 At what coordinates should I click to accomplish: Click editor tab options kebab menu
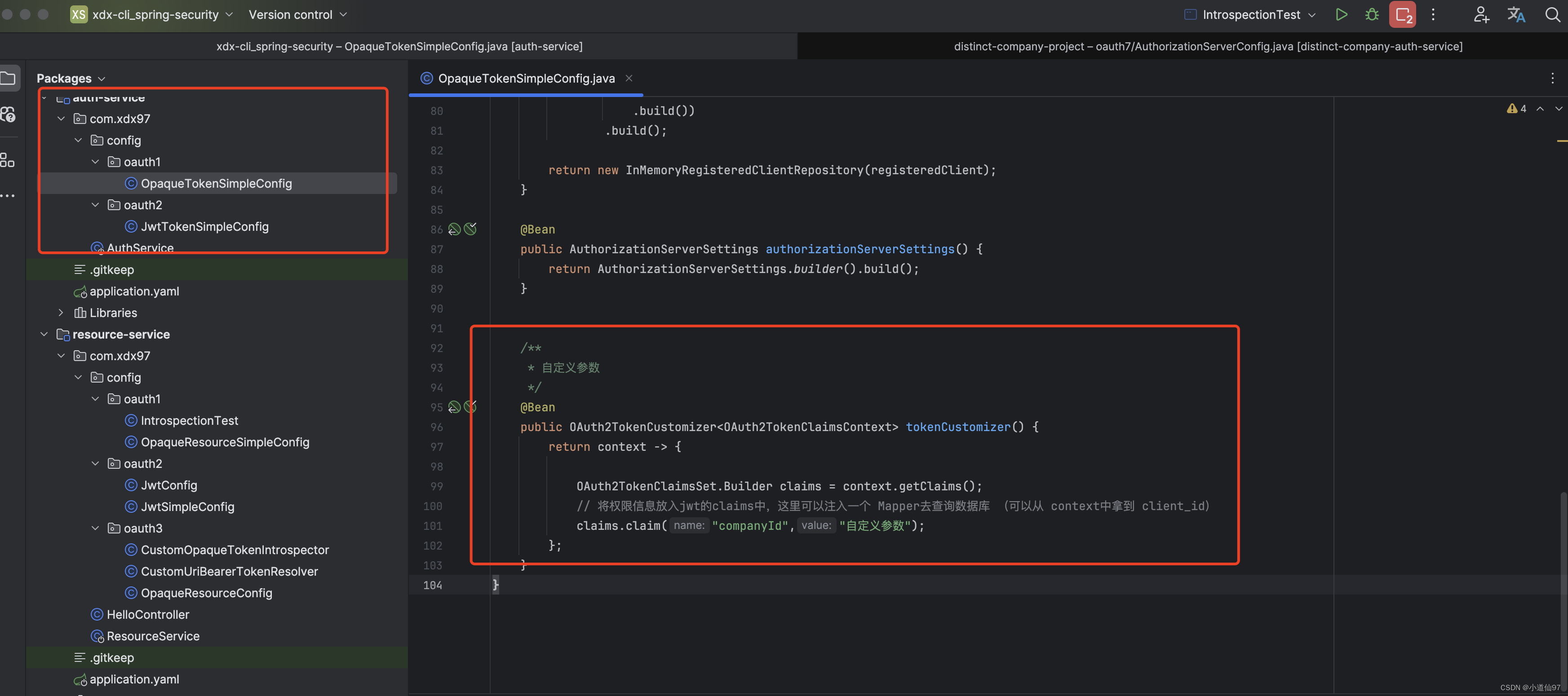tap(1552, 78)
